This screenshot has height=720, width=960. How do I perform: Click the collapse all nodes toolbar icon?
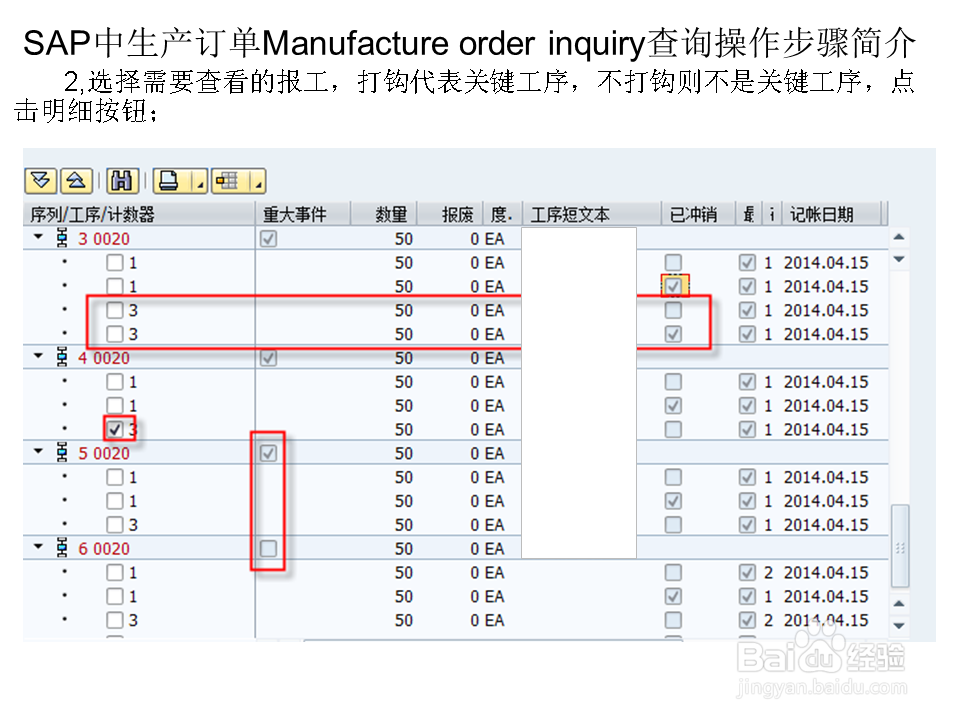tap(76, 181)
